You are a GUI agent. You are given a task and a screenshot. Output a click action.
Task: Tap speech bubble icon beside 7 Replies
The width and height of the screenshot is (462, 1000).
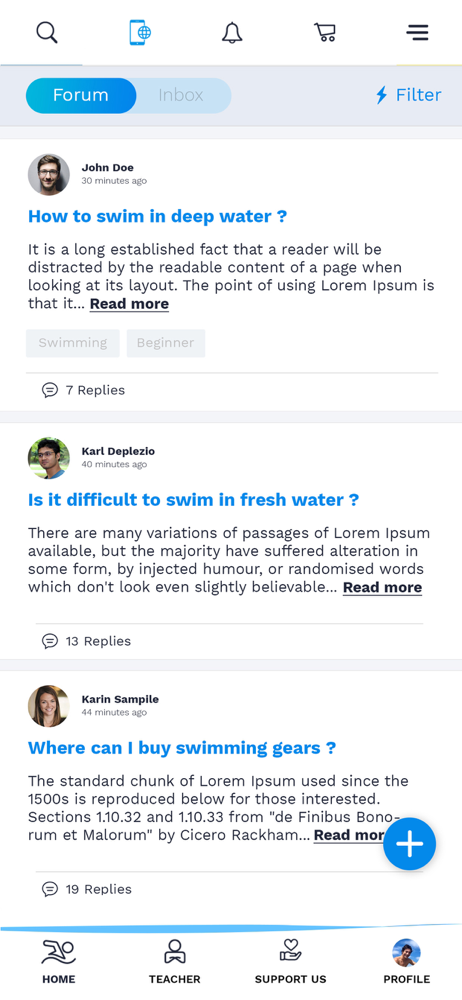click(50, 390)
